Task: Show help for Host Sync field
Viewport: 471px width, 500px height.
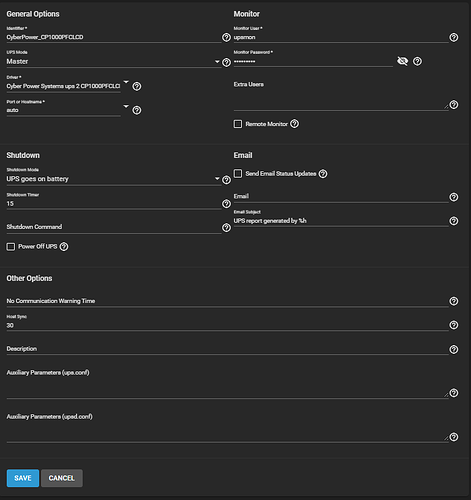Action: click(x=454, y=325)
